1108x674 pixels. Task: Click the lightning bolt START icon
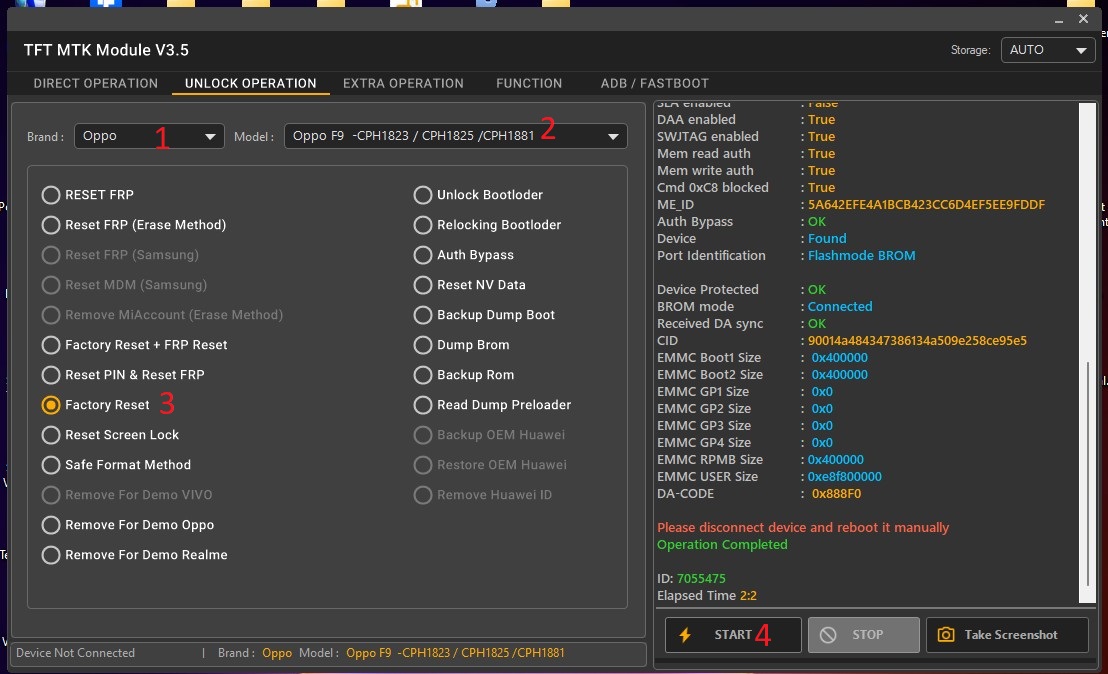click(685, 634)
